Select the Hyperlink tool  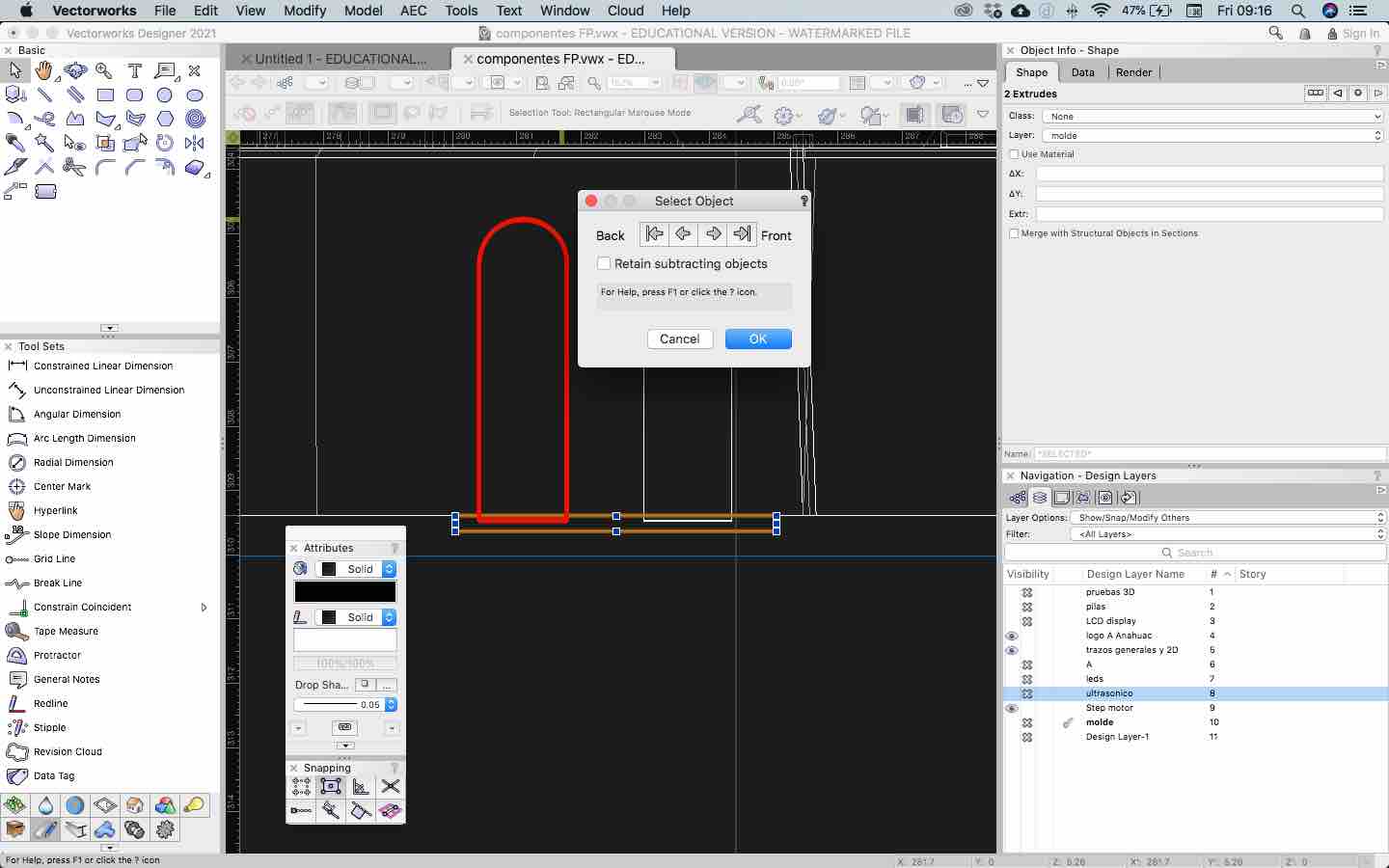click(55, 510)
